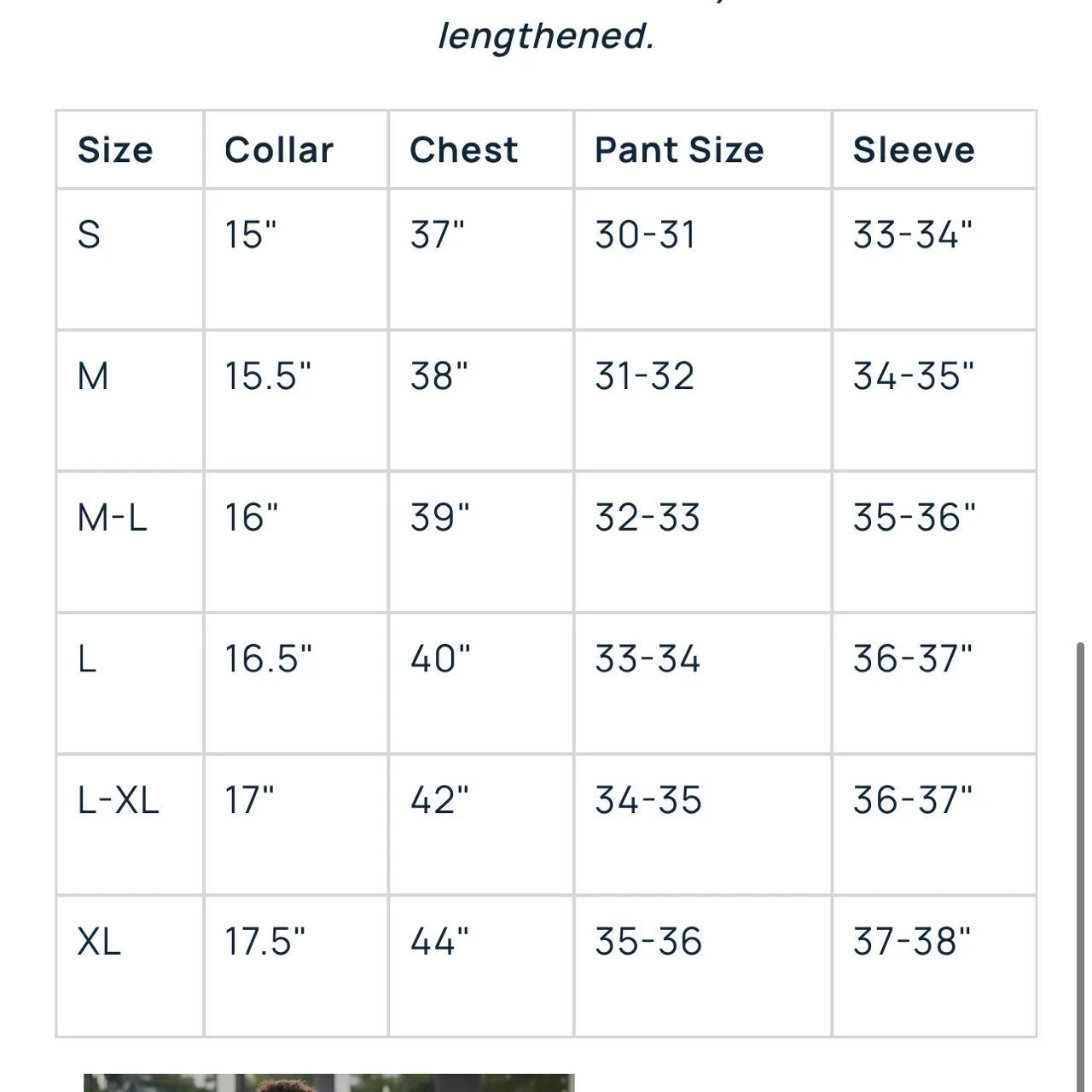Click the page scrollbar thumb
The height and width of the screenshot is (1092, 1092).
click(x=1080, y=853)
